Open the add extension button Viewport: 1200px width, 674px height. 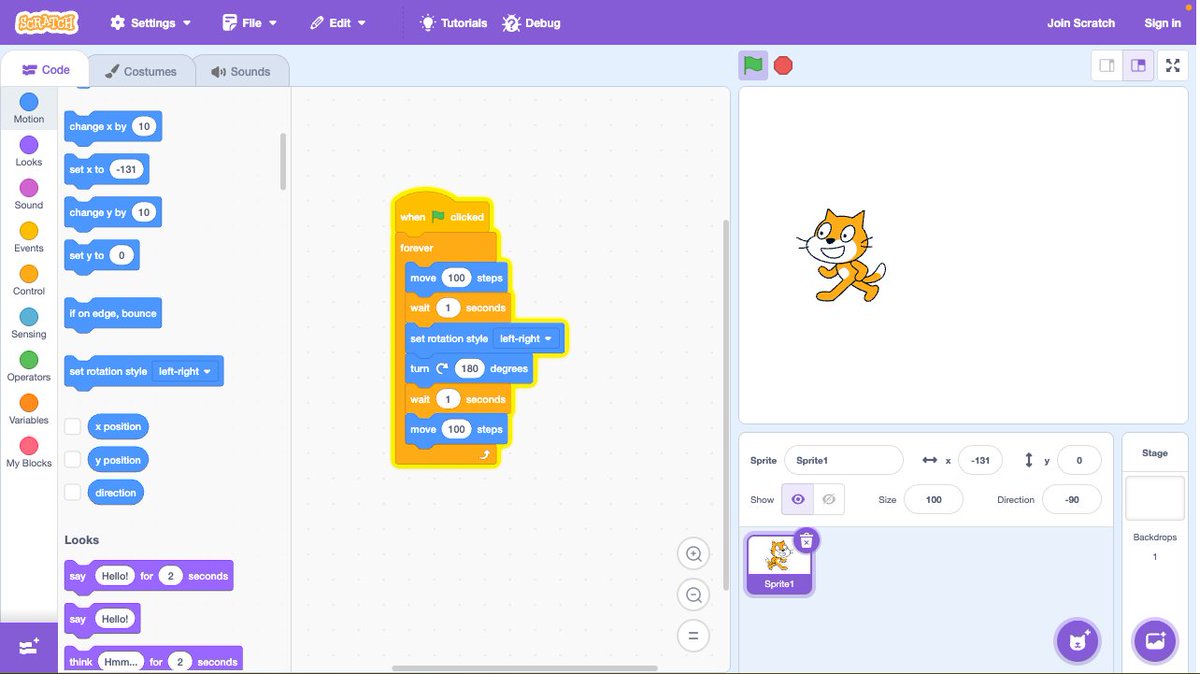tap(28, 647)
